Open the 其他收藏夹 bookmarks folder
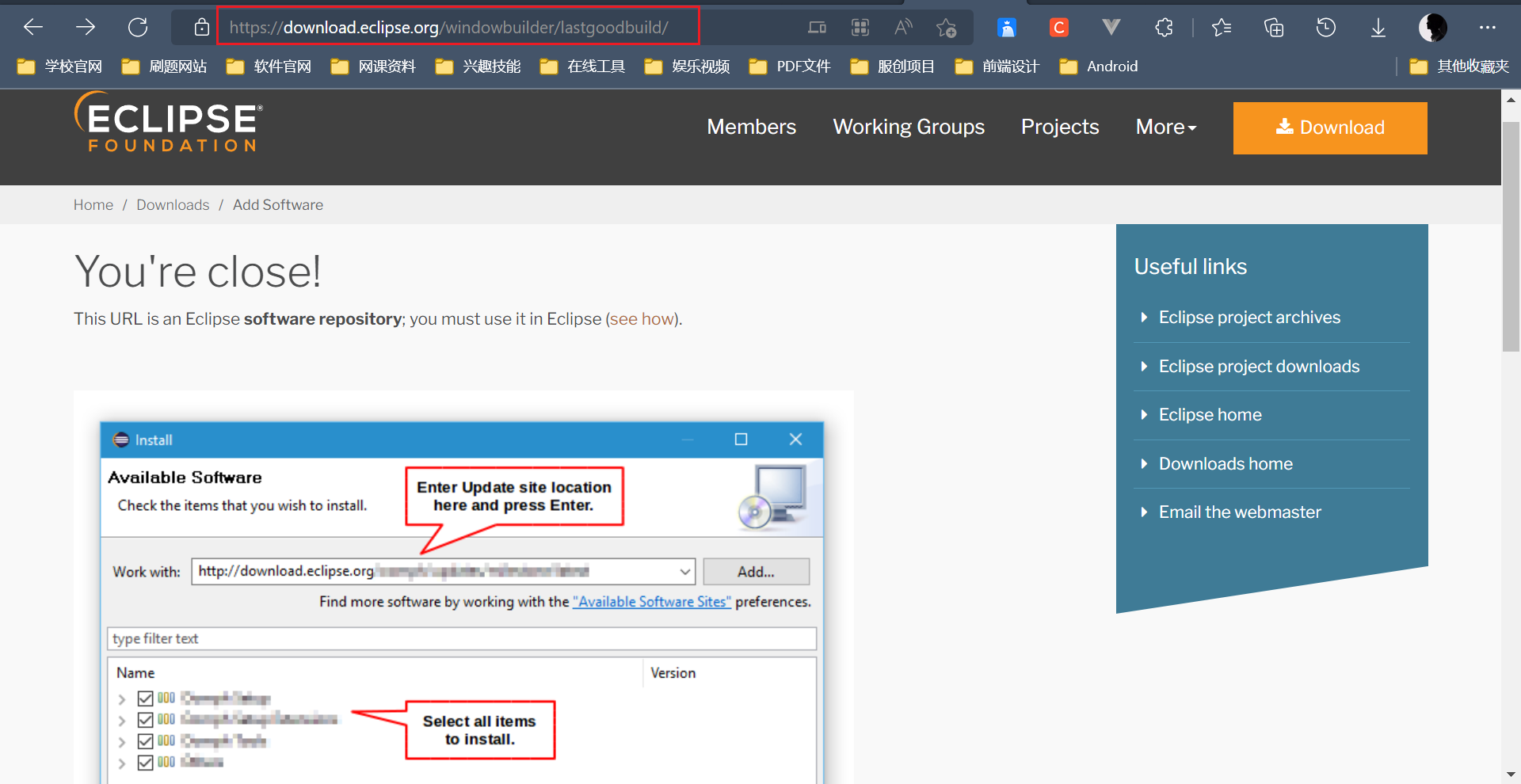 tap(1459, 67)
